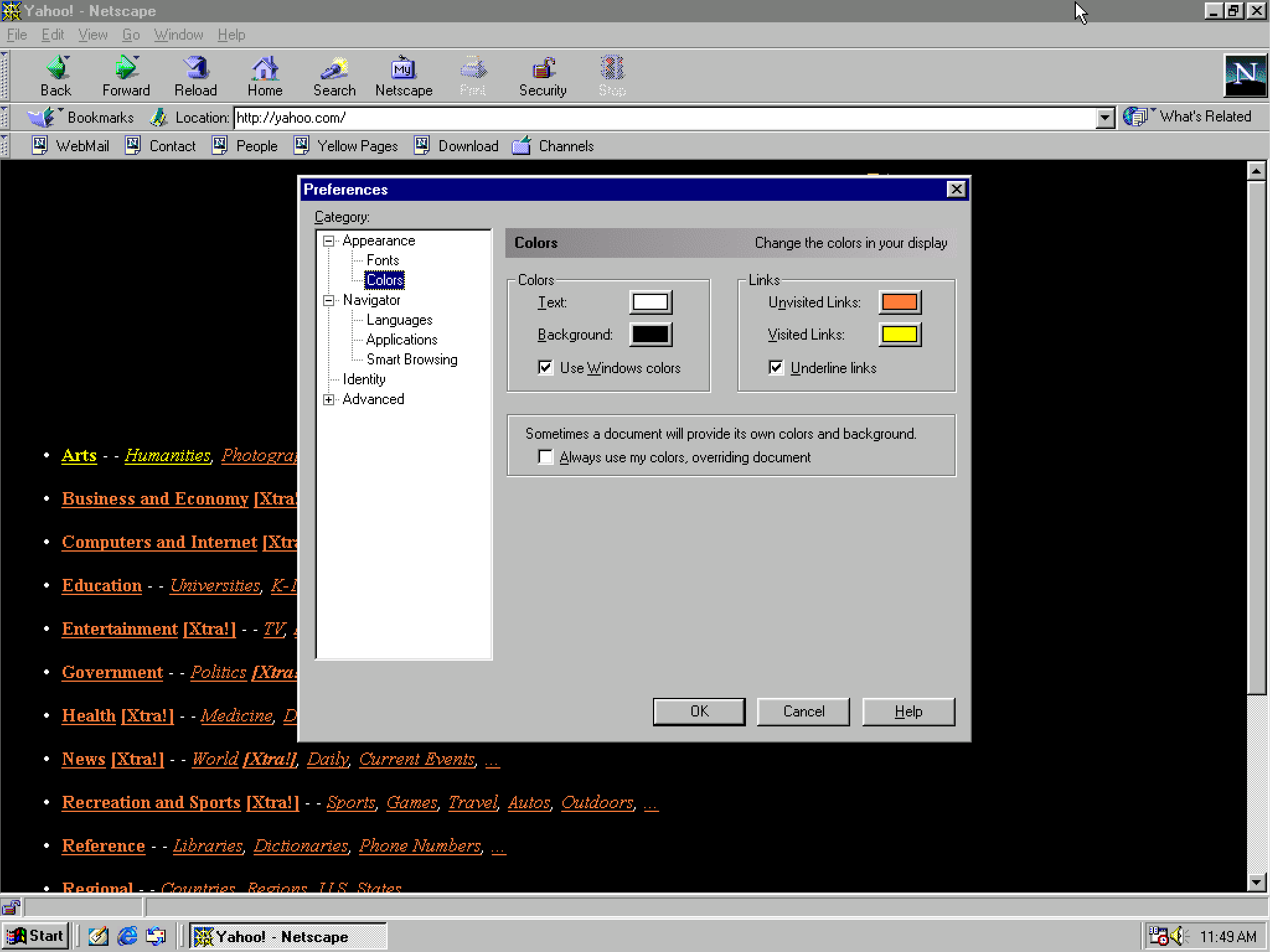Image resolution: width=1270 pixels, height=952 pixels.
Task: Click the page scrollbar up arrow
Action: [1256, 170]
